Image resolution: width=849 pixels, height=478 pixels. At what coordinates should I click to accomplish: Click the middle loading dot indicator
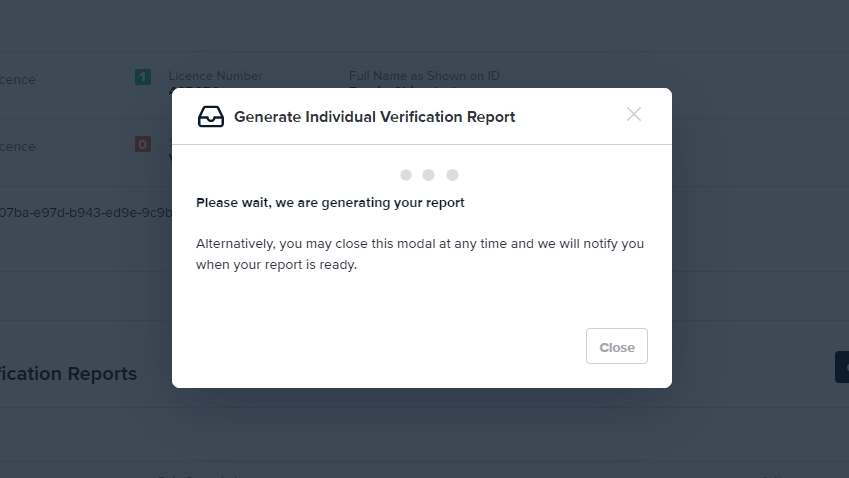click(x=428, y=175)
